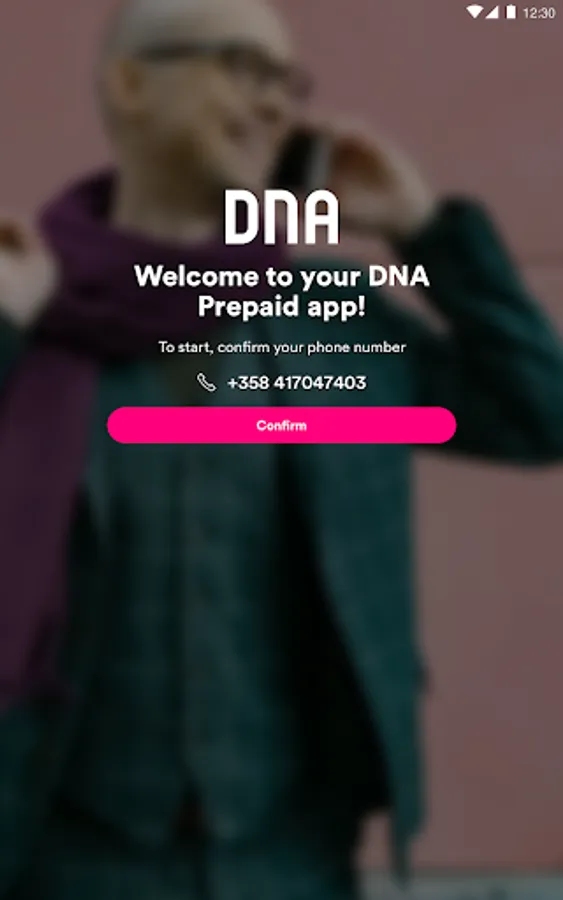Image resolution: width=563 pixels, height=900 pixels.
Task: Tap the Wi-Fi status icon
Action: tap(474, 12)
